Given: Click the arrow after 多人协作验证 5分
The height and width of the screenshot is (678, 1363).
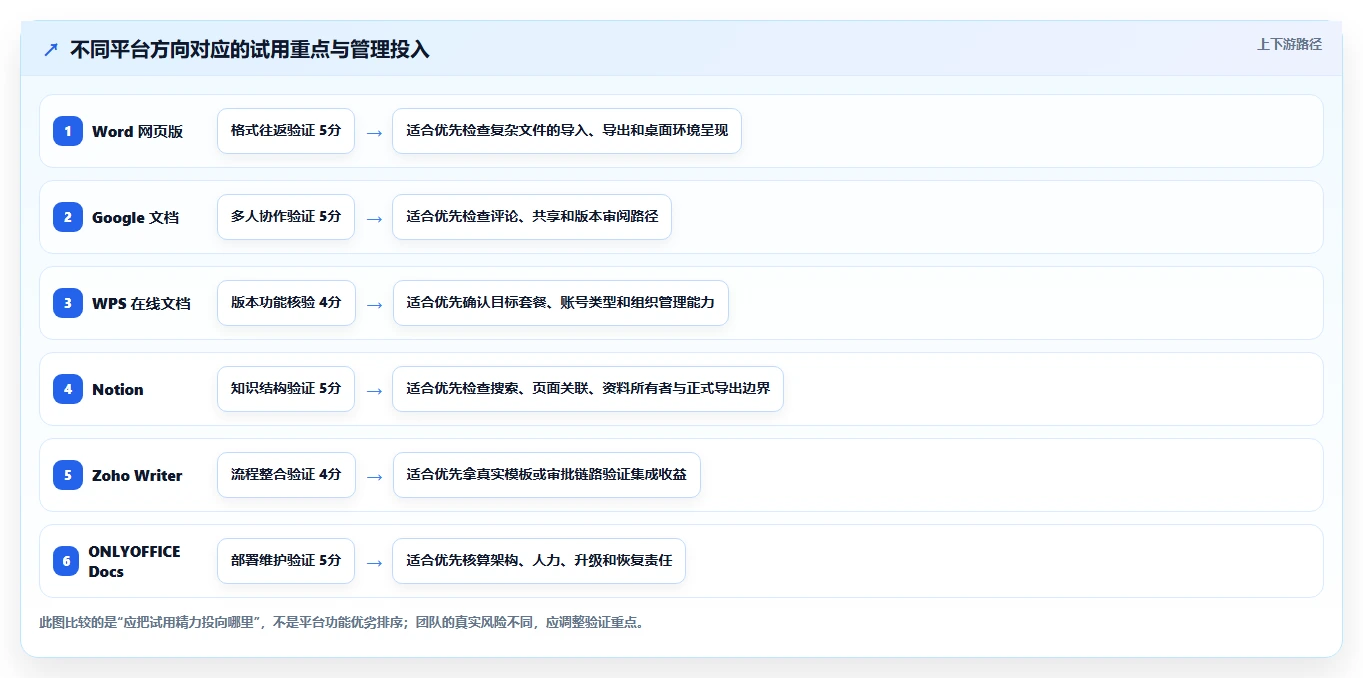Looking at the screenshot, I should pos(374,218).
